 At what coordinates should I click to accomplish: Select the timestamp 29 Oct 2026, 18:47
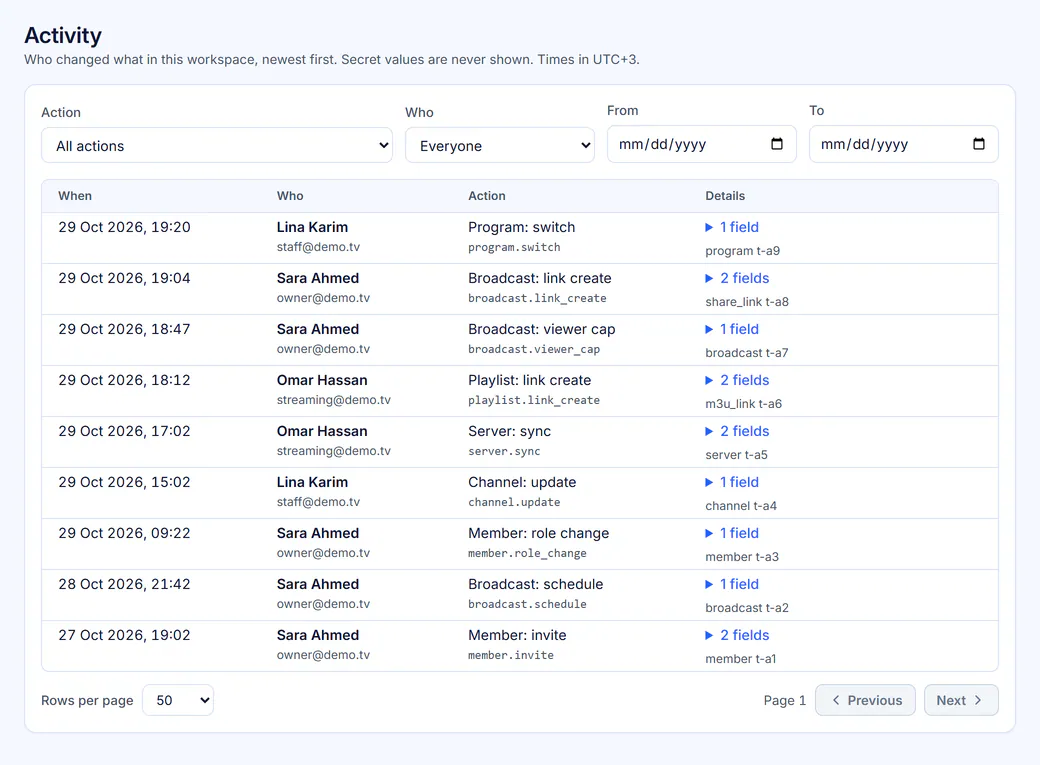pos(125,329)
